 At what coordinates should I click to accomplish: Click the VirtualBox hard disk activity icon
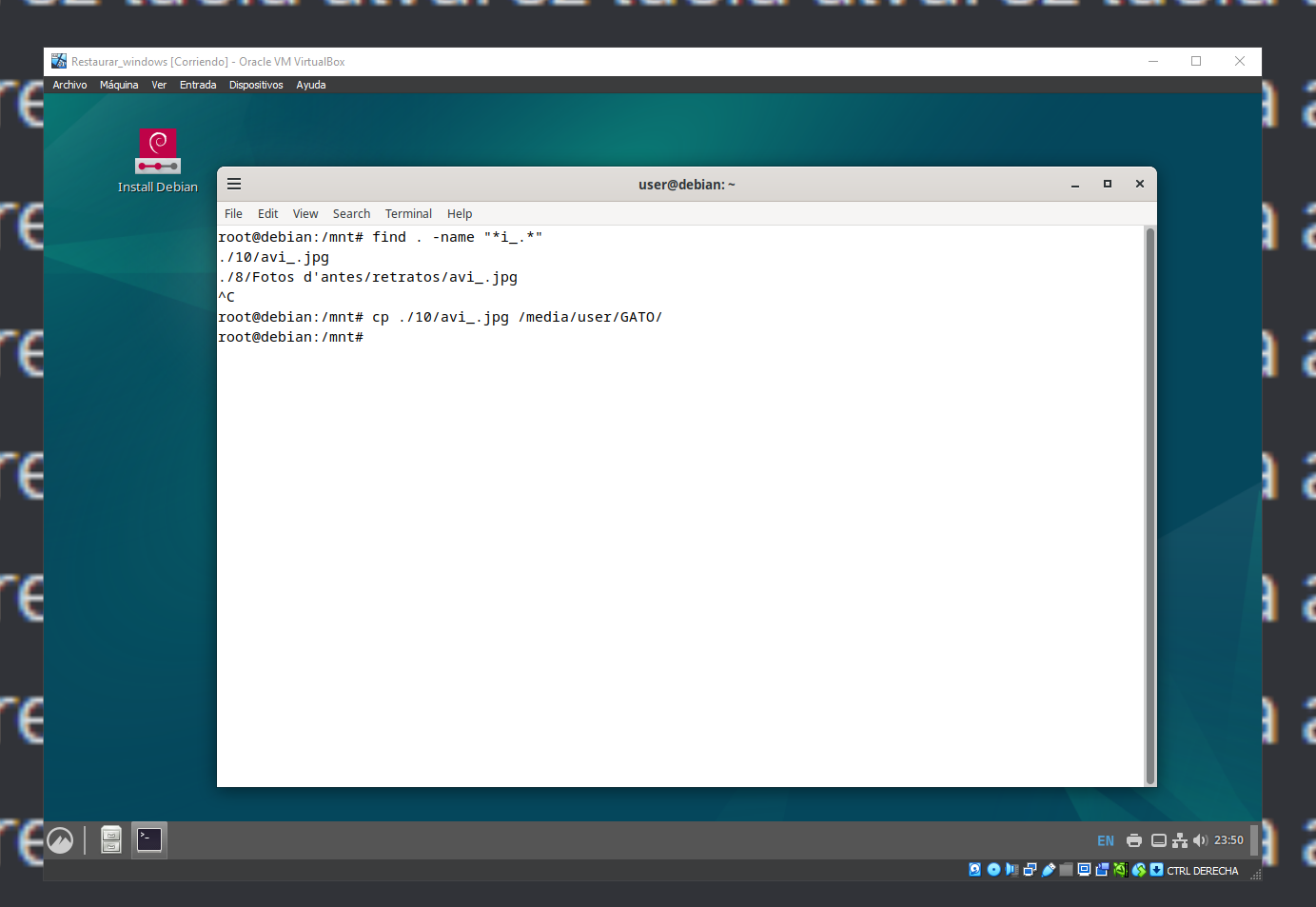pyautogui.click(x=974, y=870)
